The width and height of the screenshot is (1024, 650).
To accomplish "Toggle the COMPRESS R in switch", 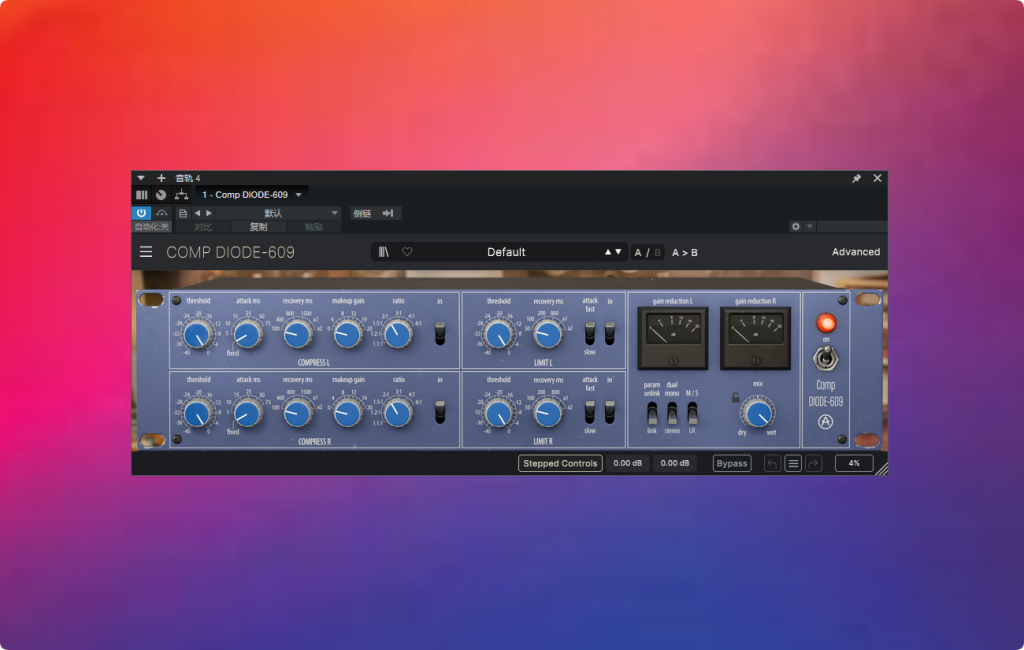I will pyautogui.click(x=440, y=412).
